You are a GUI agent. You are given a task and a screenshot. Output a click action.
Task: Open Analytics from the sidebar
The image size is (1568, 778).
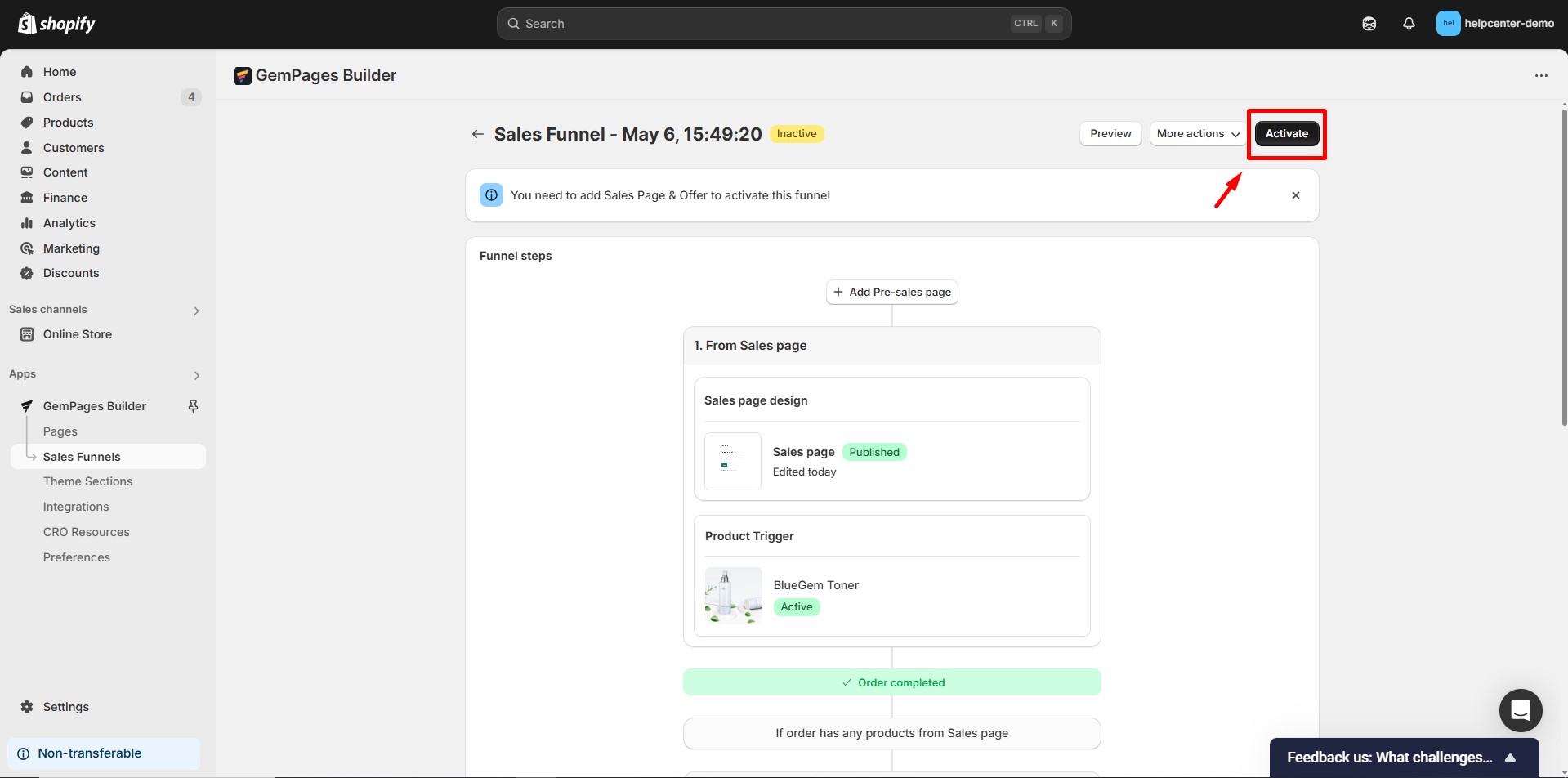tap(69, 223)
